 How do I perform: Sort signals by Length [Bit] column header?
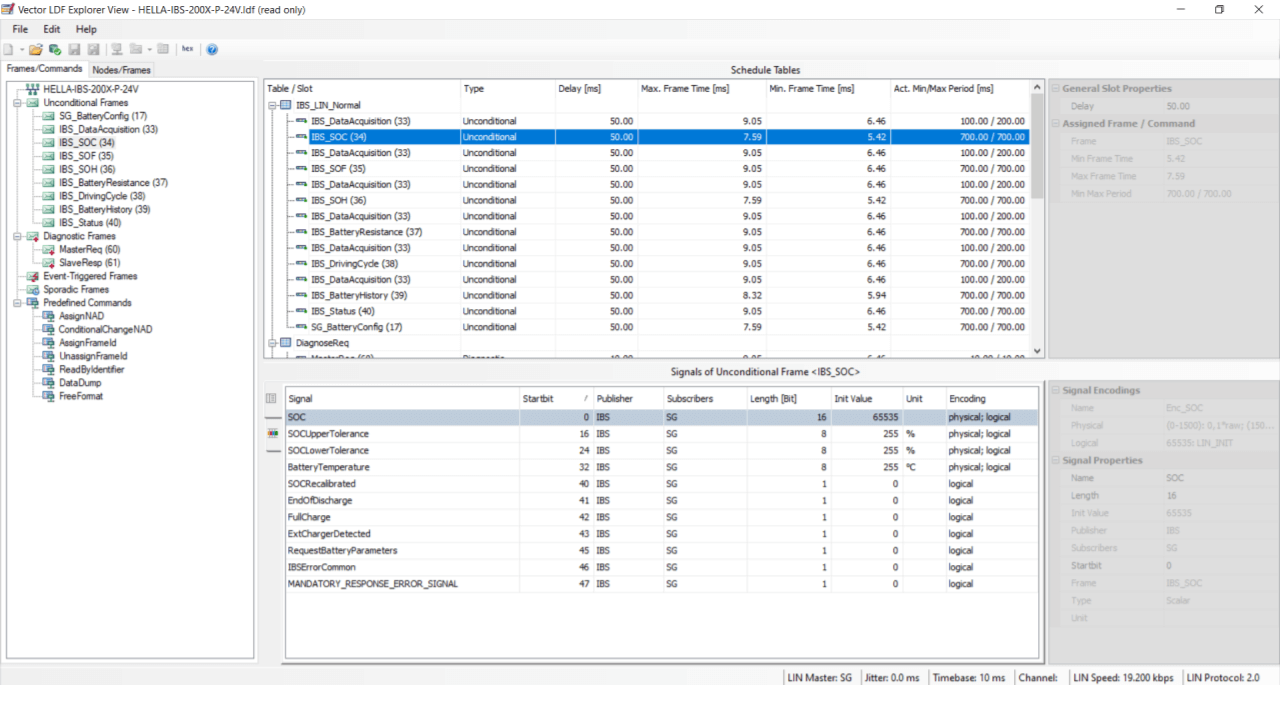tap(789, 399)
